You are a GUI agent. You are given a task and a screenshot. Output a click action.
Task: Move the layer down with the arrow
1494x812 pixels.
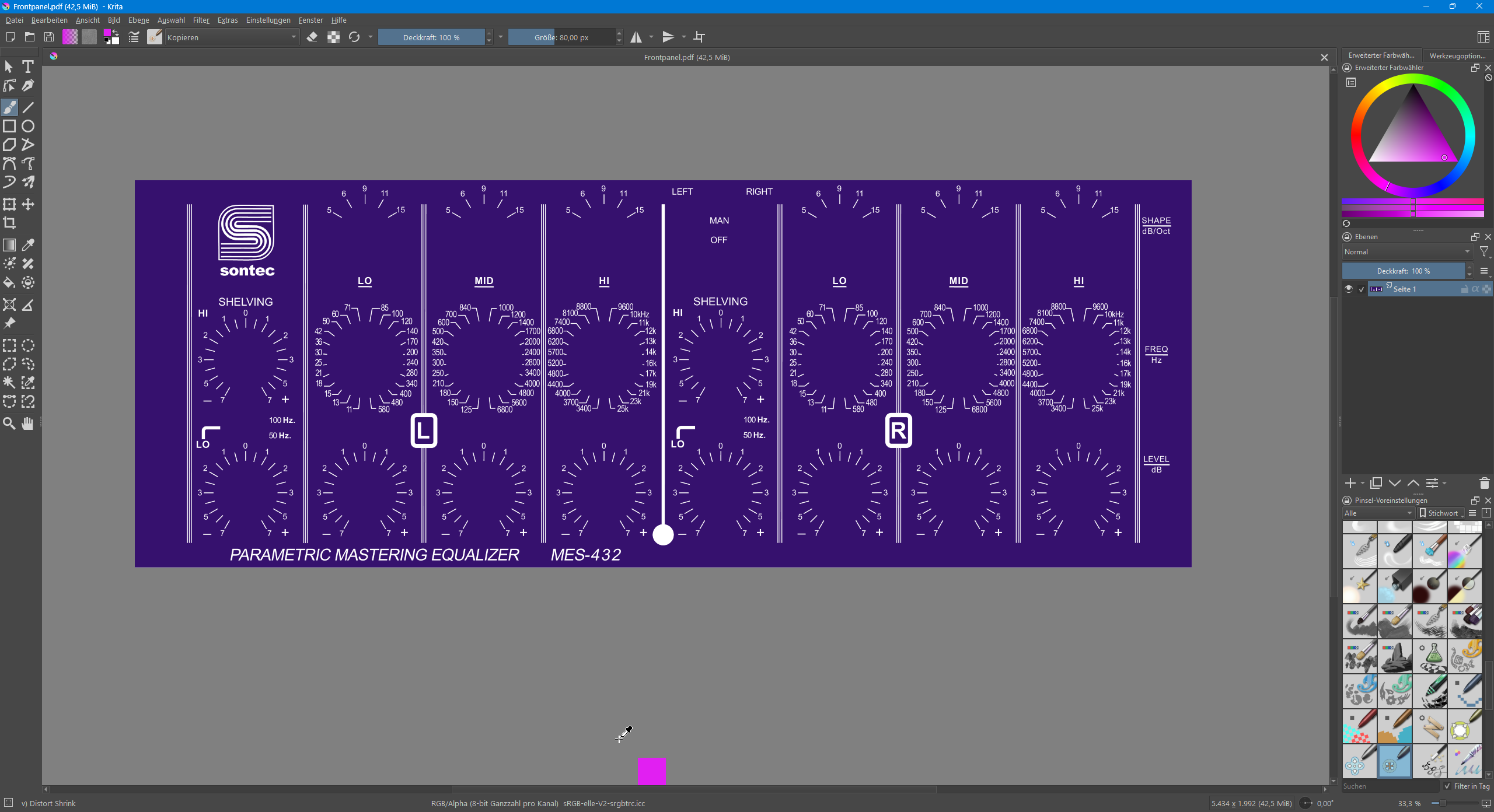pyautogui.click(x=1395, y=483)
